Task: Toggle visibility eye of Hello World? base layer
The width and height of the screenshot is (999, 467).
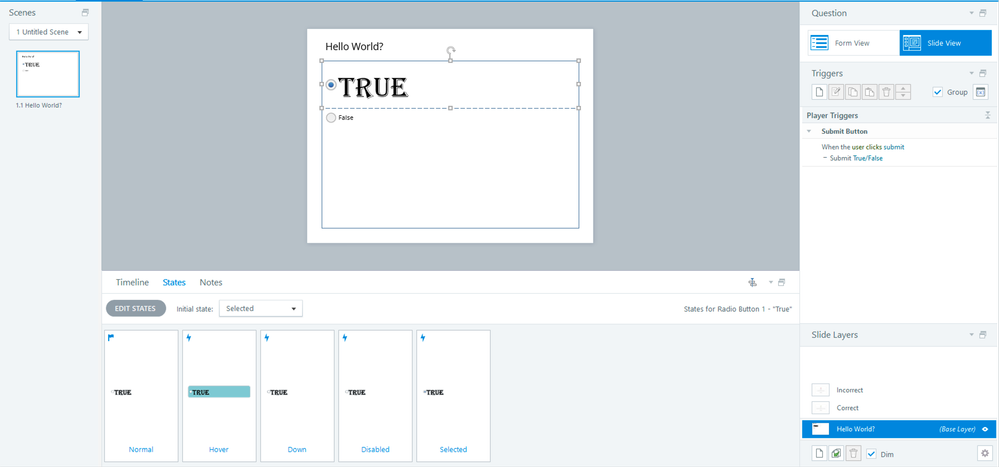Action: pyautogui.click(x=985, y=429)
